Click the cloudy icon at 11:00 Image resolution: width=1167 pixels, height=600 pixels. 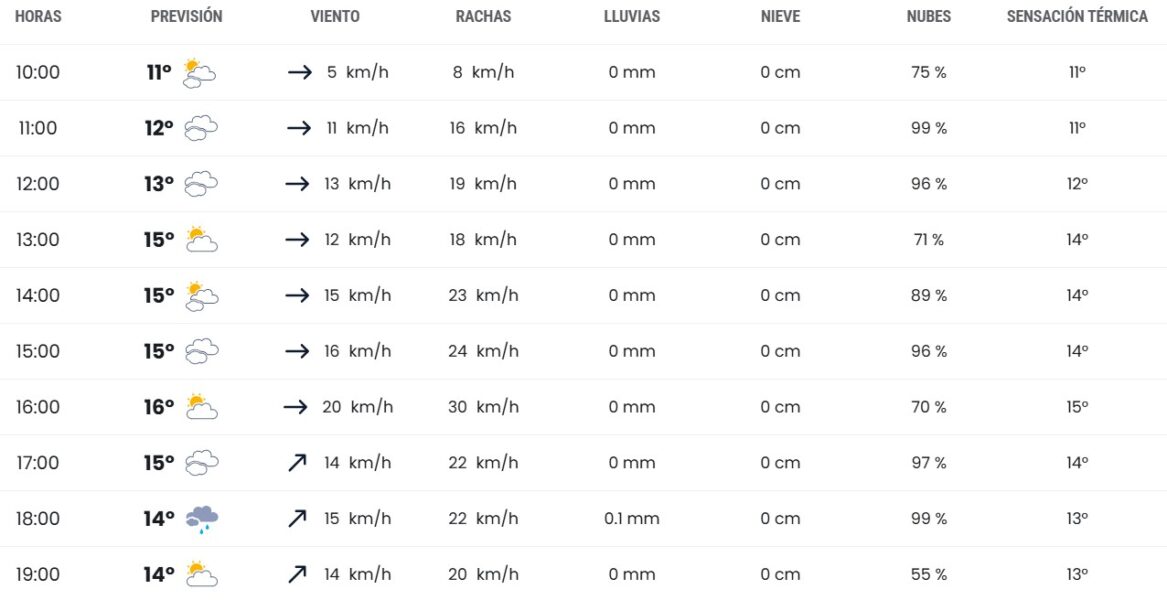(201, 128)
